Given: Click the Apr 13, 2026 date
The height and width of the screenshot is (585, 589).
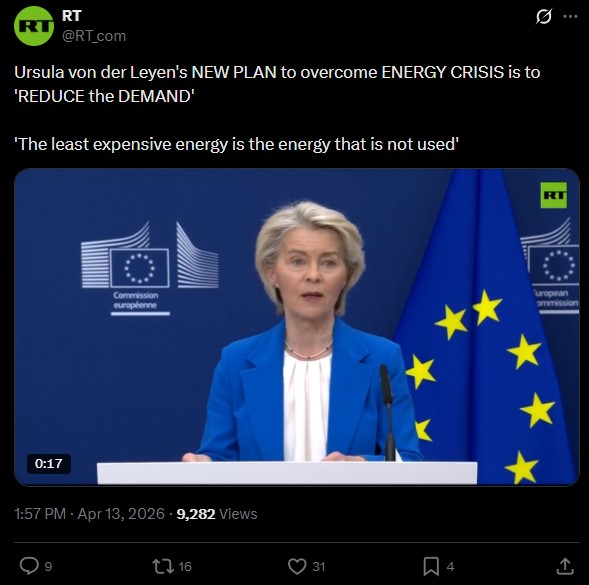Looking at the screenshot, I should tap(121, 514).
